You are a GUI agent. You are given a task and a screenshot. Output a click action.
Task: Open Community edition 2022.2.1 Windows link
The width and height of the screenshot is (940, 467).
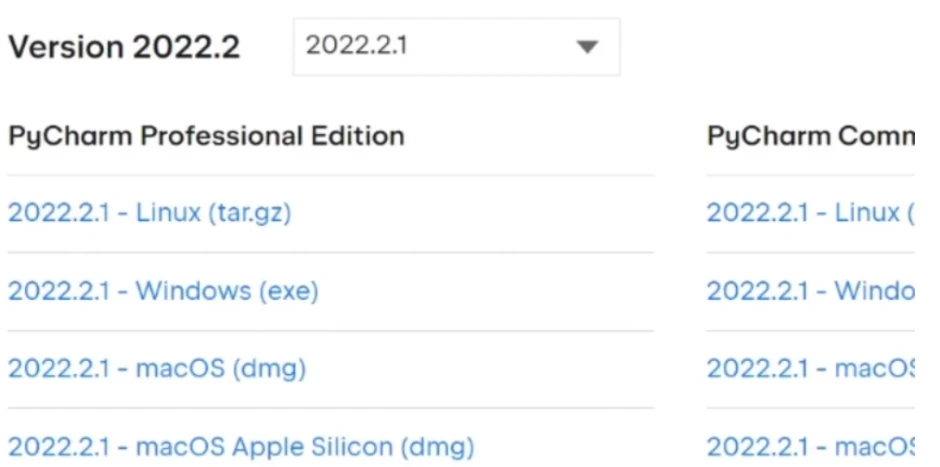pos(810,291)
